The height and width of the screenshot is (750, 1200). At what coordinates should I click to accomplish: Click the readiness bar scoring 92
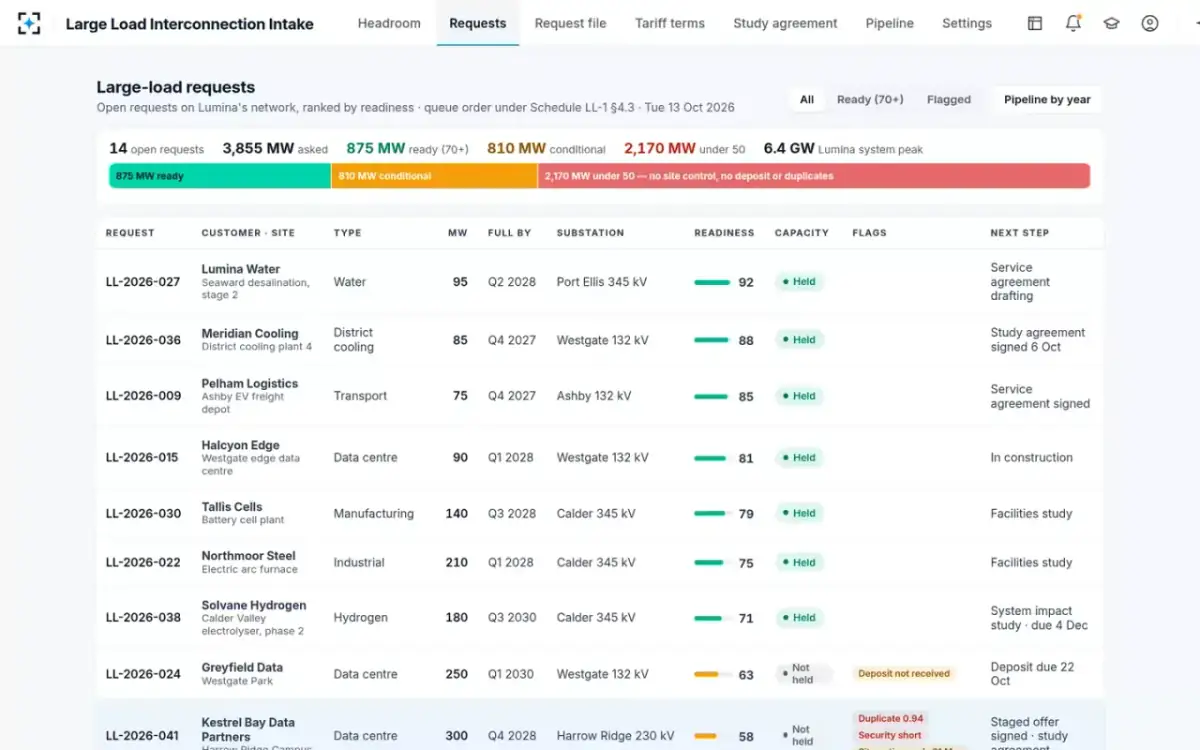coord(712,282)
